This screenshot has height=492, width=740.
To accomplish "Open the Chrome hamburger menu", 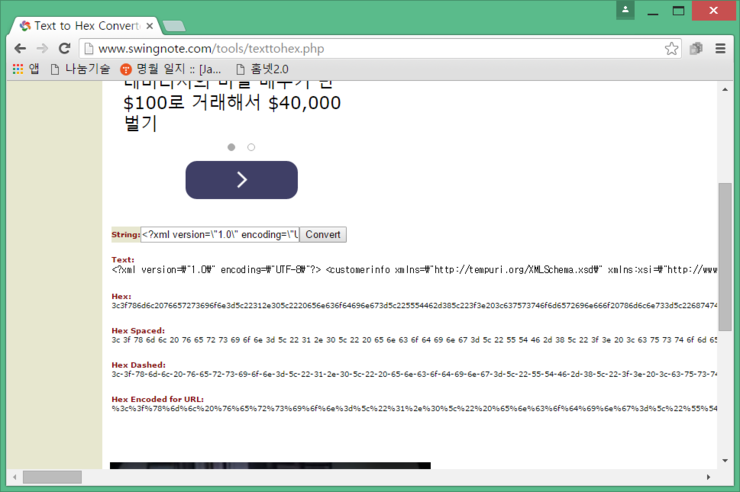I will (x=720, y=48).
